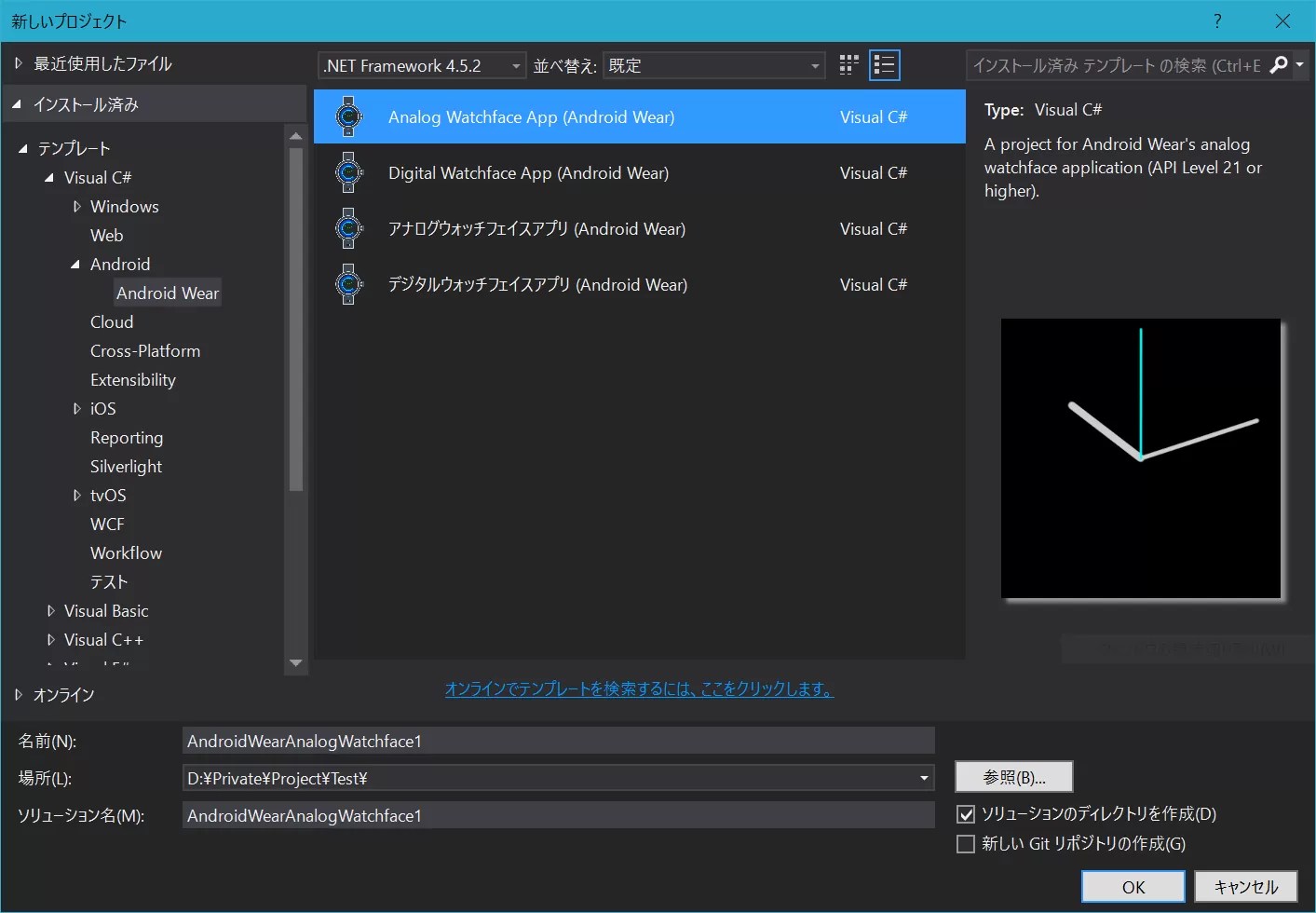Click the デジタルウォッチフェイスアプリ template icon

point(348,284)
